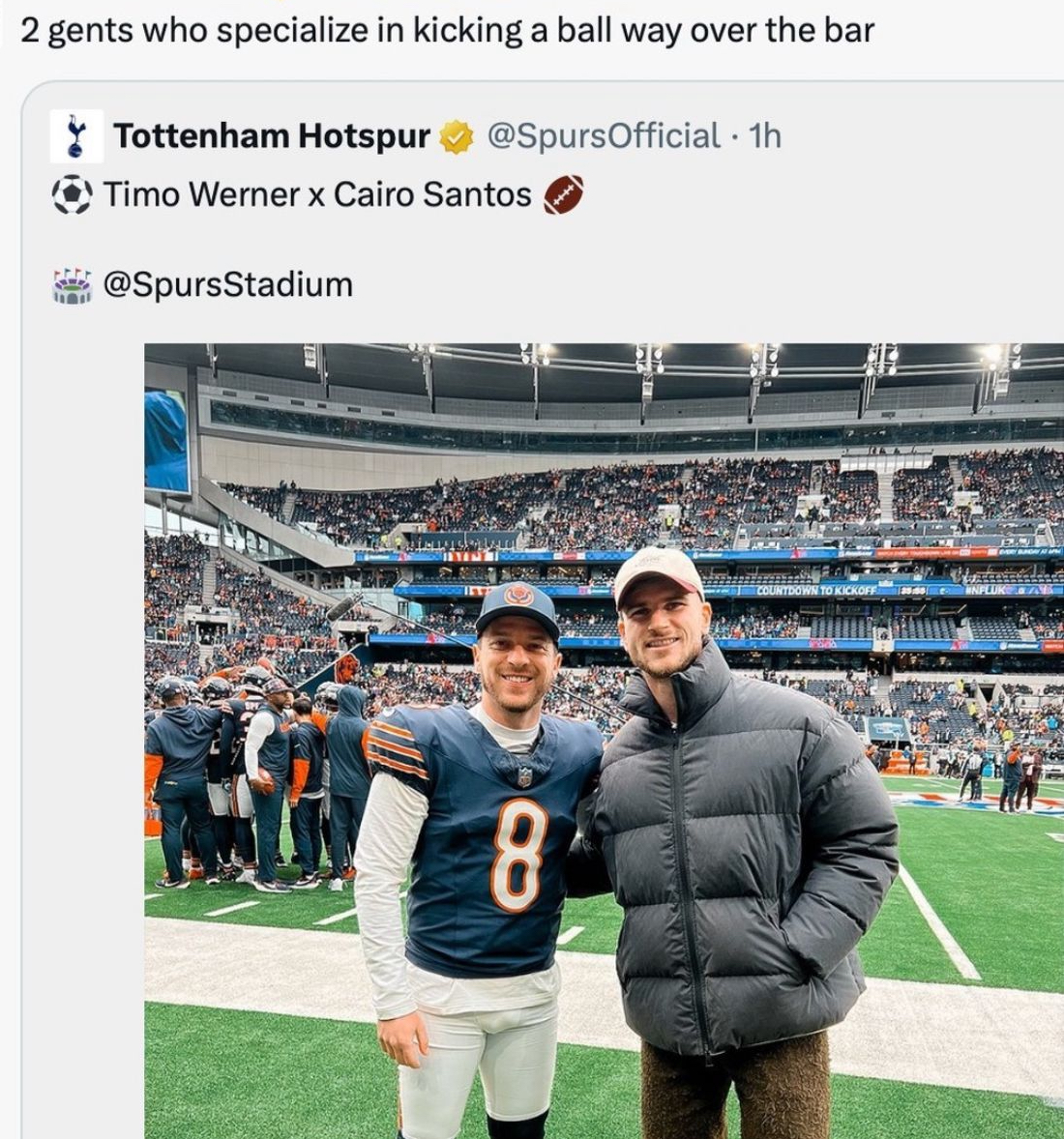Open the Tottenham Hotspur profile name

[x=272, y=136]
